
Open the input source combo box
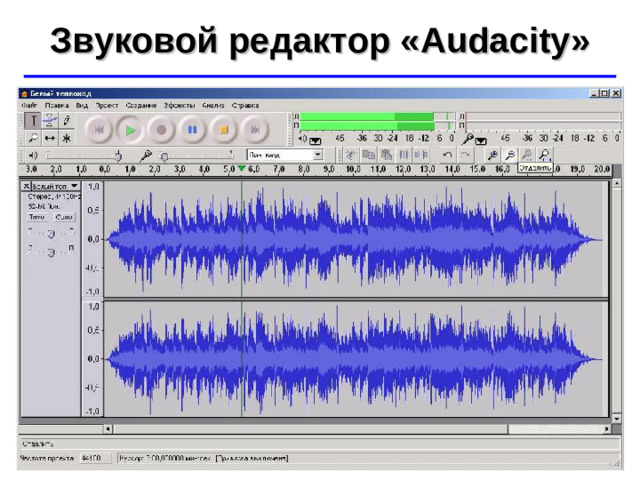(285, 155)
